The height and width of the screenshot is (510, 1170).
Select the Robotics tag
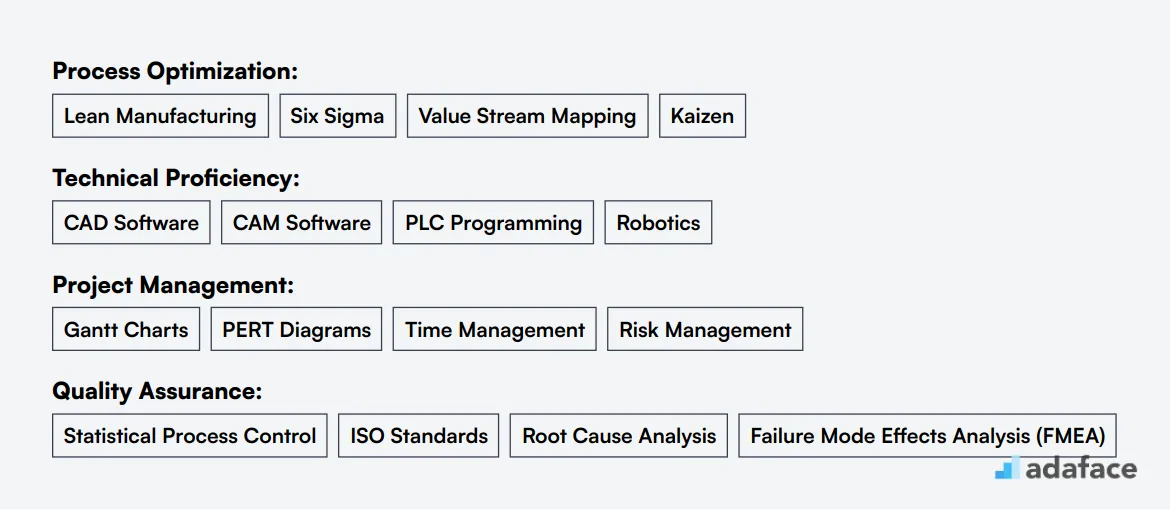coord(658,223)
